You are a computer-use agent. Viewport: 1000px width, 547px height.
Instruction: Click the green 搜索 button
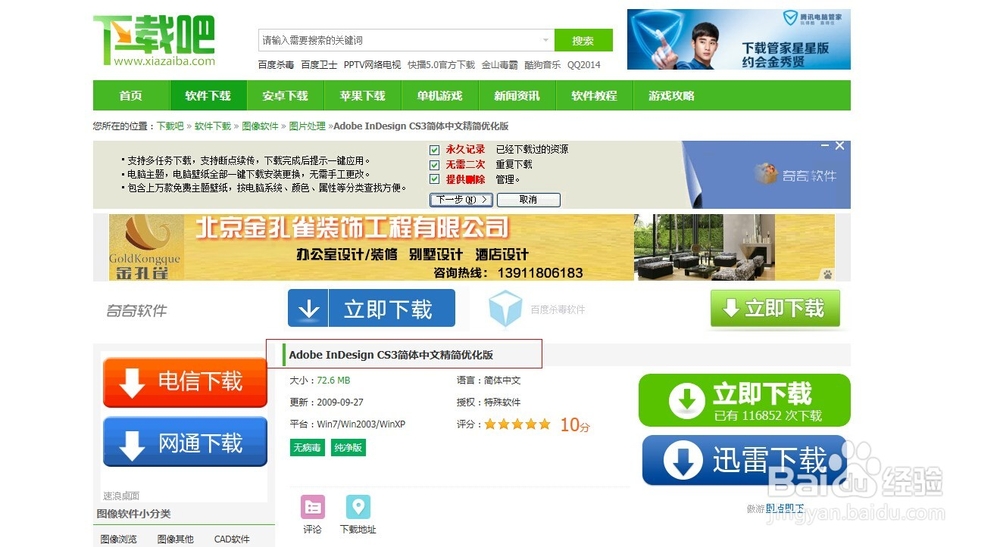[x=583, y=40]
